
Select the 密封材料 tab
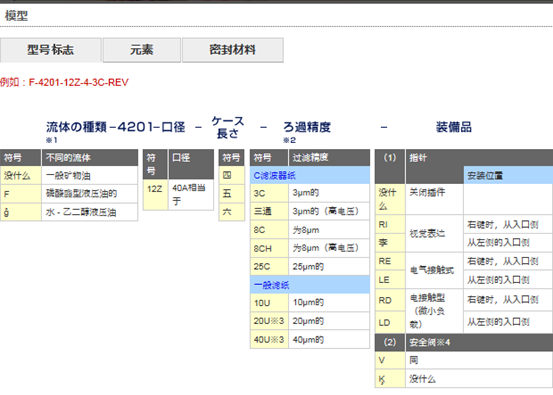232,50
